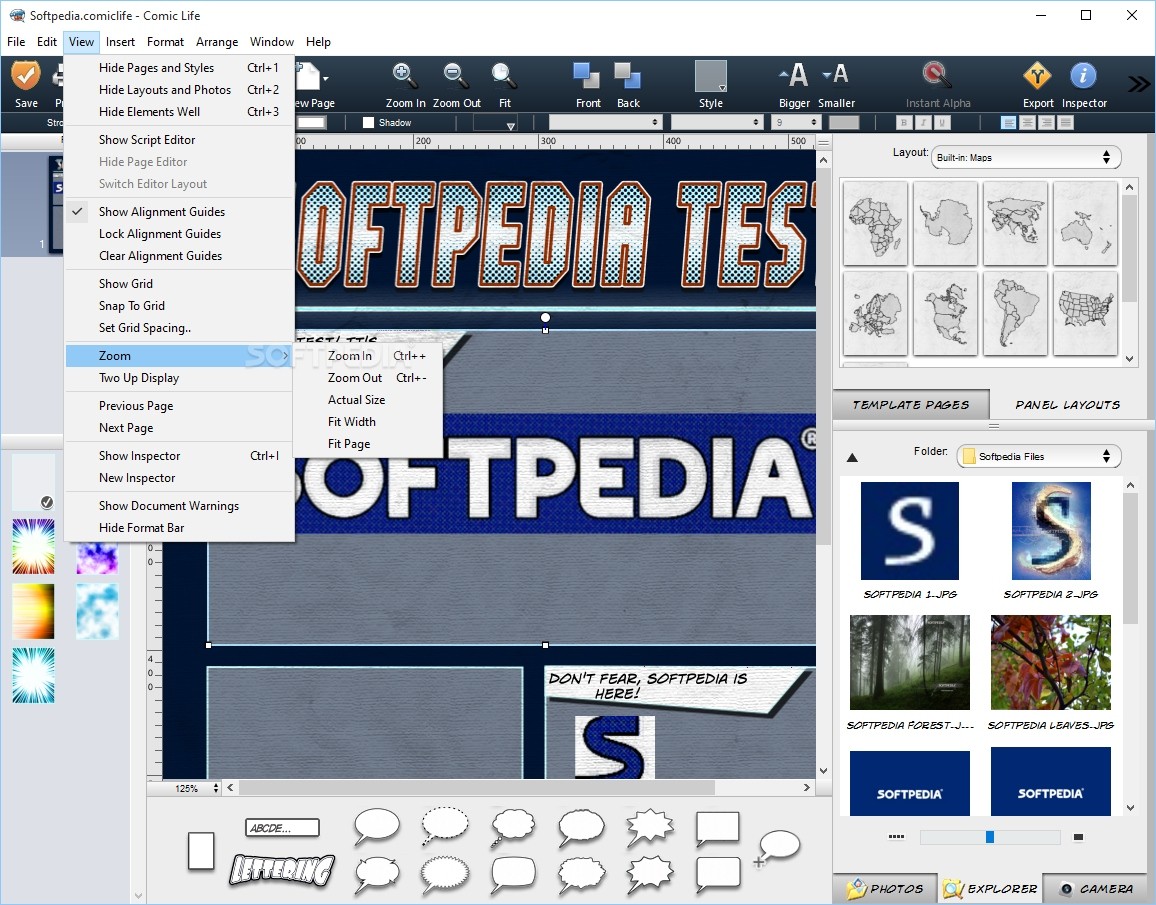Select the Softpedia 1.jpg photo thumbnail
Image resolution: width=1156 pixels, height=905 pixels.
tap(910, 531)
